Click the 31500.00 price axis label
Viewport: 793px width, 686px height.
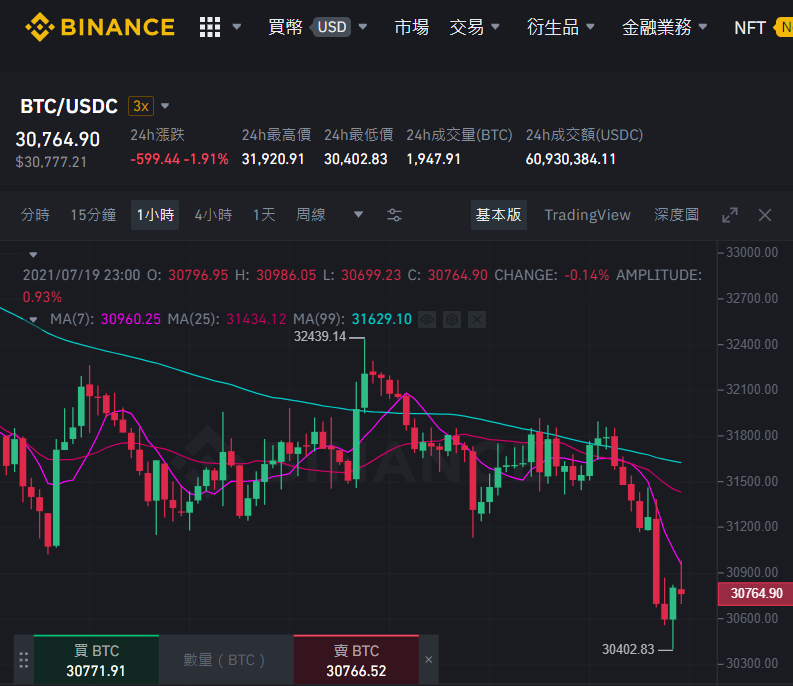[752, 481]
